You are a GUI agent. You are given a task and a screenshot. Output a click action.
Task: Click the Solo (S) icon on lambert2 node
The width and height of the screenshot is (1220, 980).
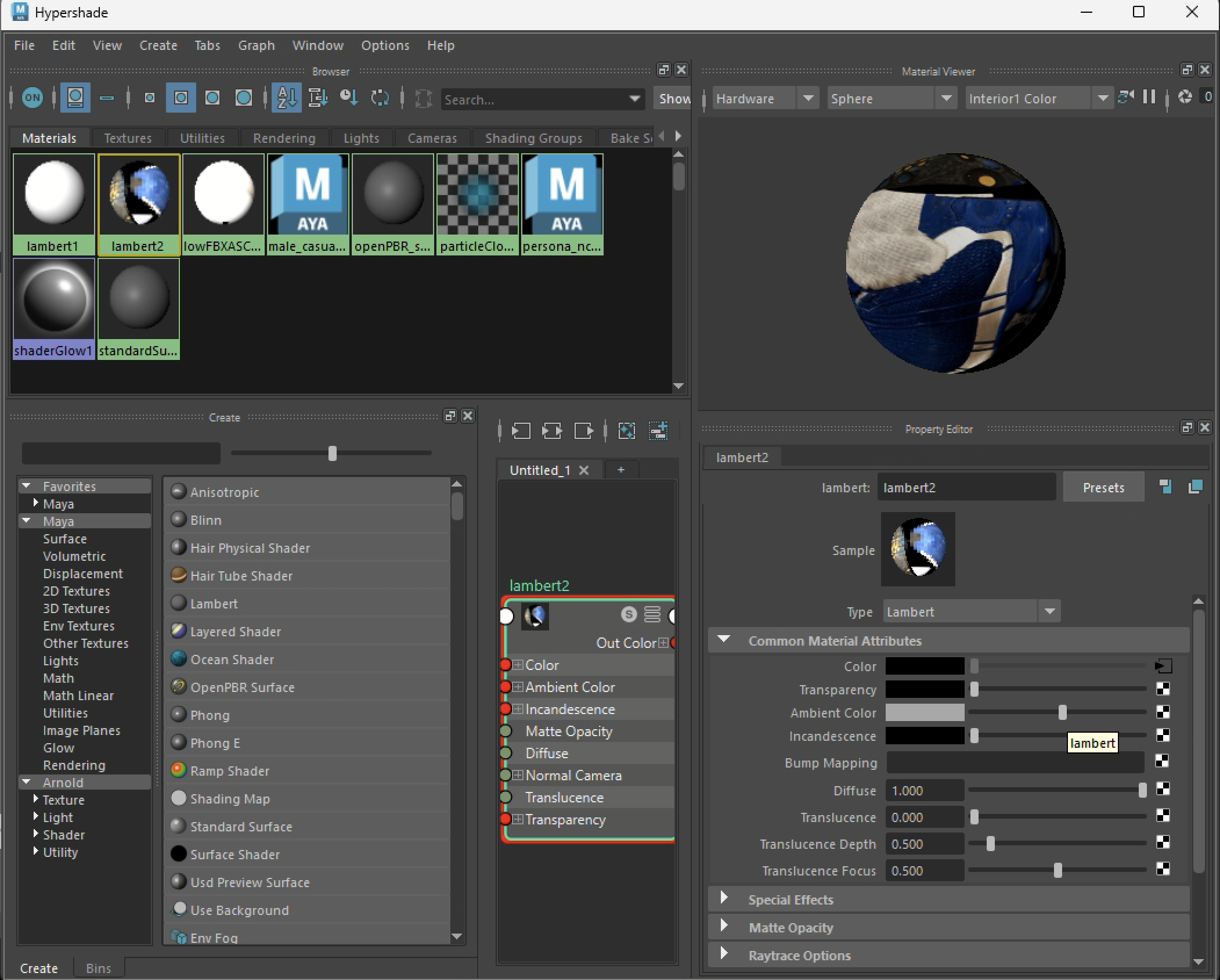tap(629, 614)
